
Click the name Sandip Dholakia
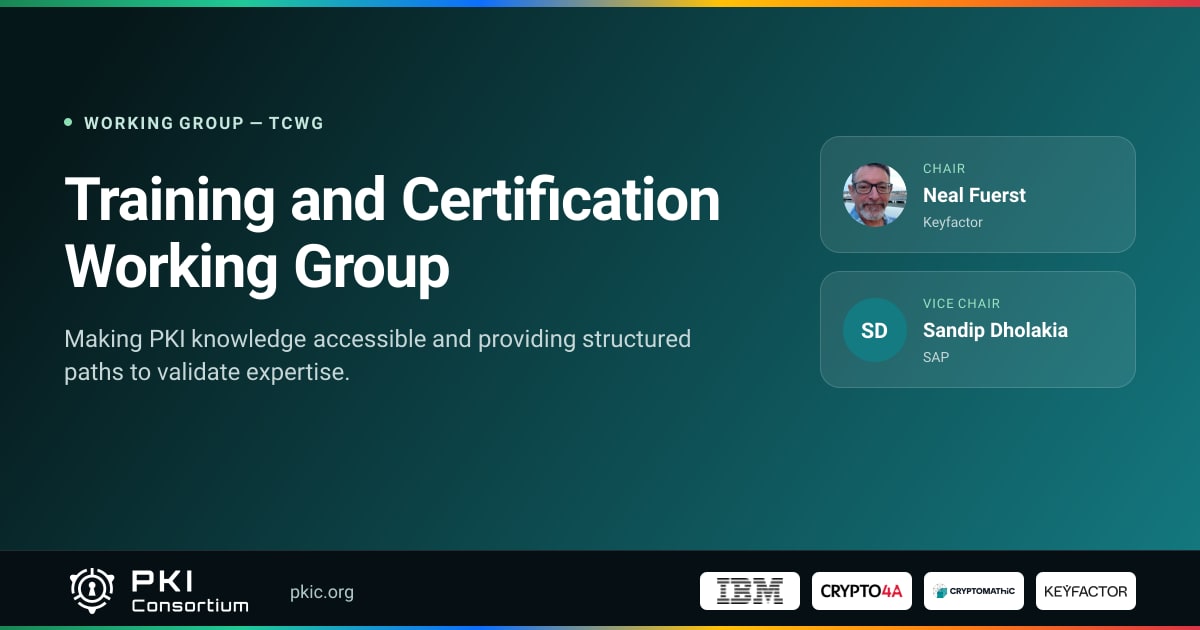pos(995,330)
